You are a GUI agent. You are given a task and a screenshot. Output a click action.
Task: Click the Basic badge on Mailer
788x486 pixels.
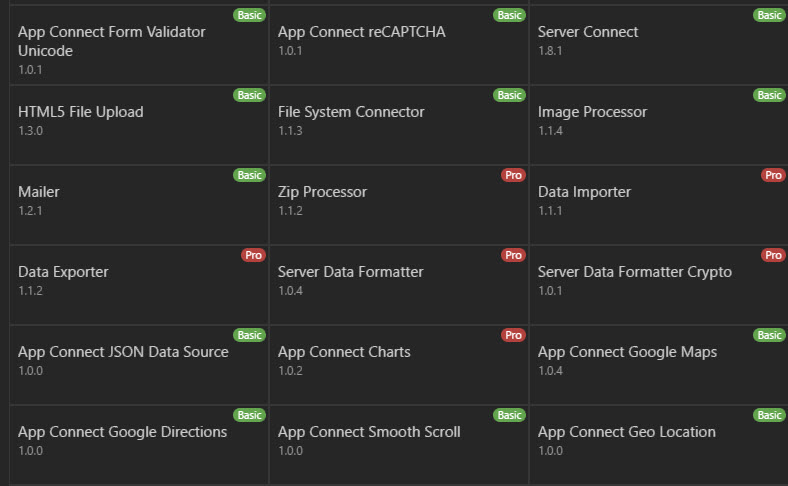[x=249, y=175]
